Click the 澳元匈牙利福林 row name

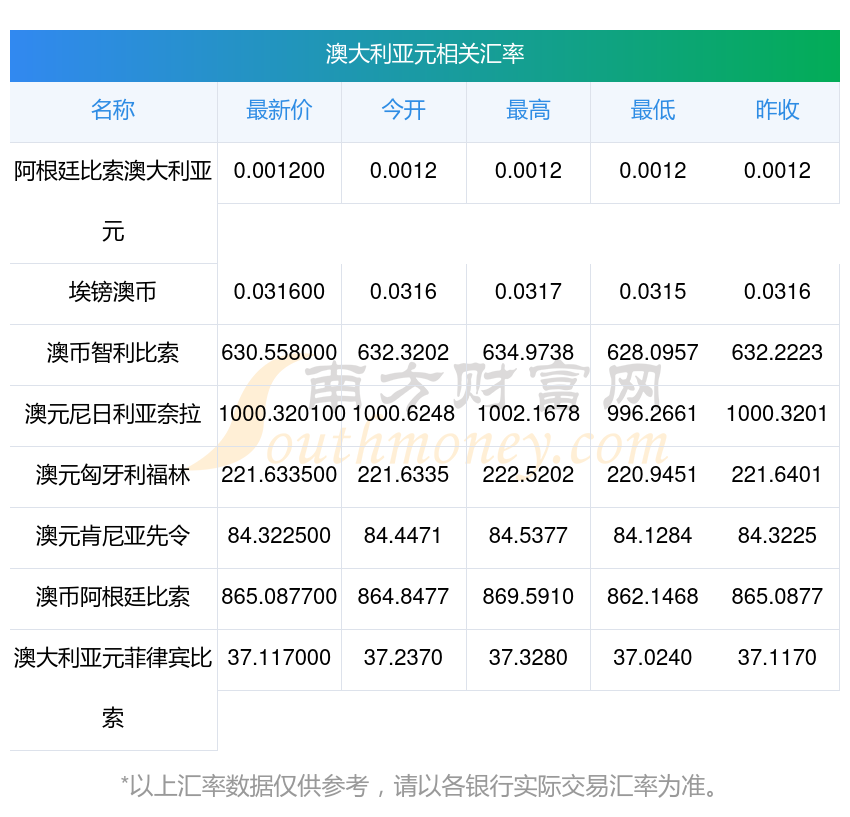pos(113,475)
